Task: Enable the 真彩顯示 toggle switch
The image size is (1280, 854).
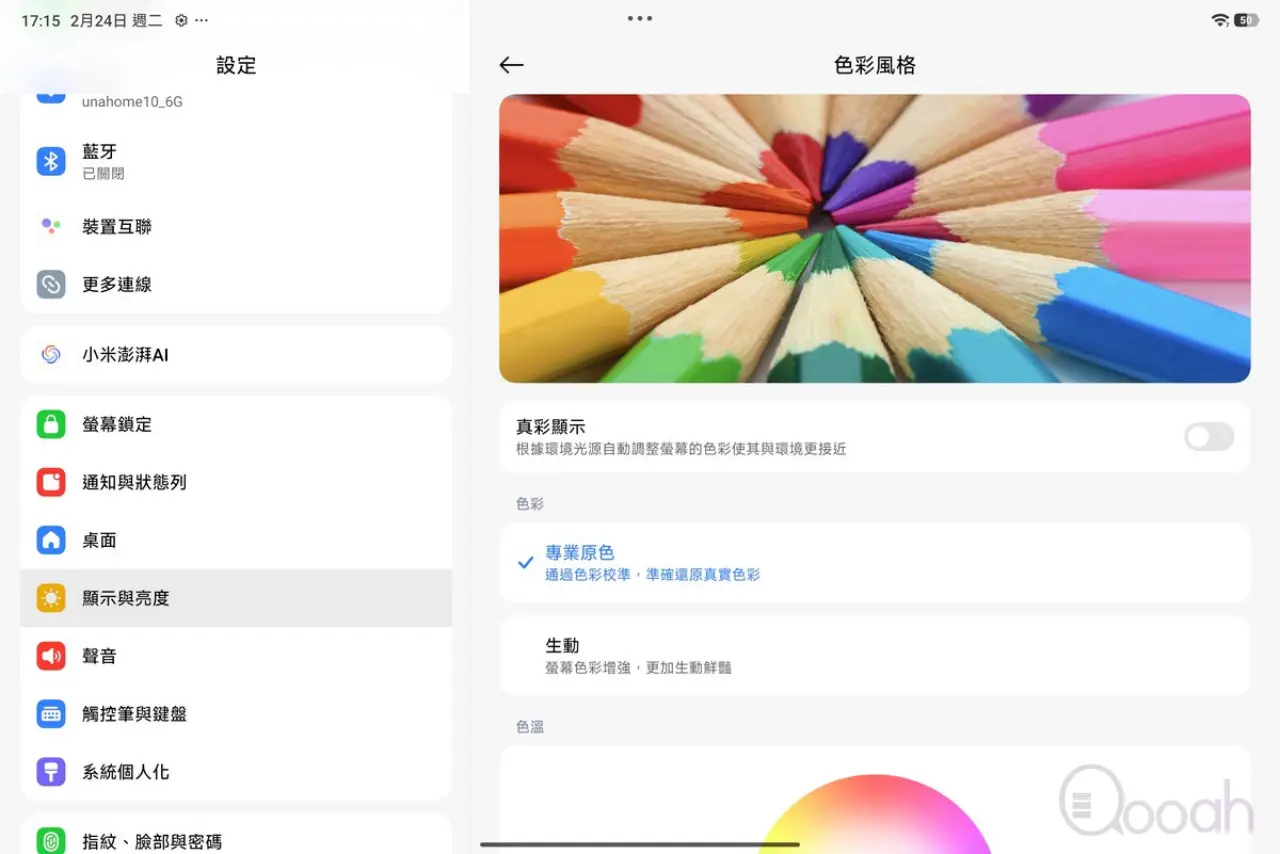Action: click(x=1208, y=437)
